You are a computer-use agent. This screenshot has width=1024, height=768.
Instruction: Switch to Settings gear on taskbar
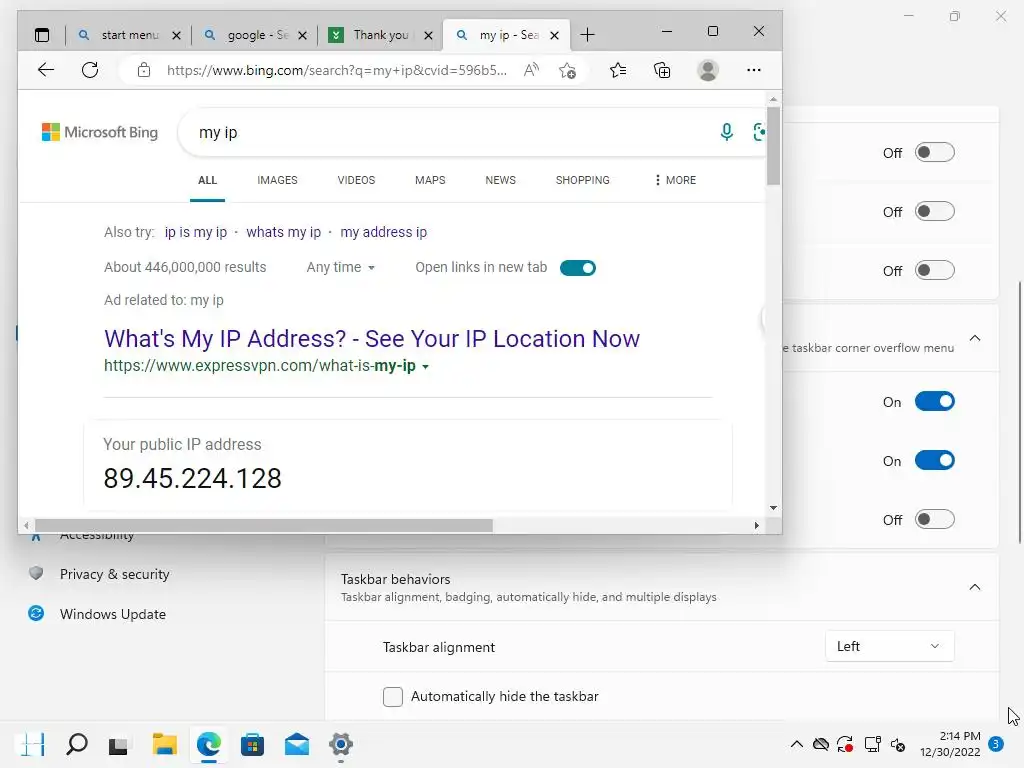(x=340, y=744)
